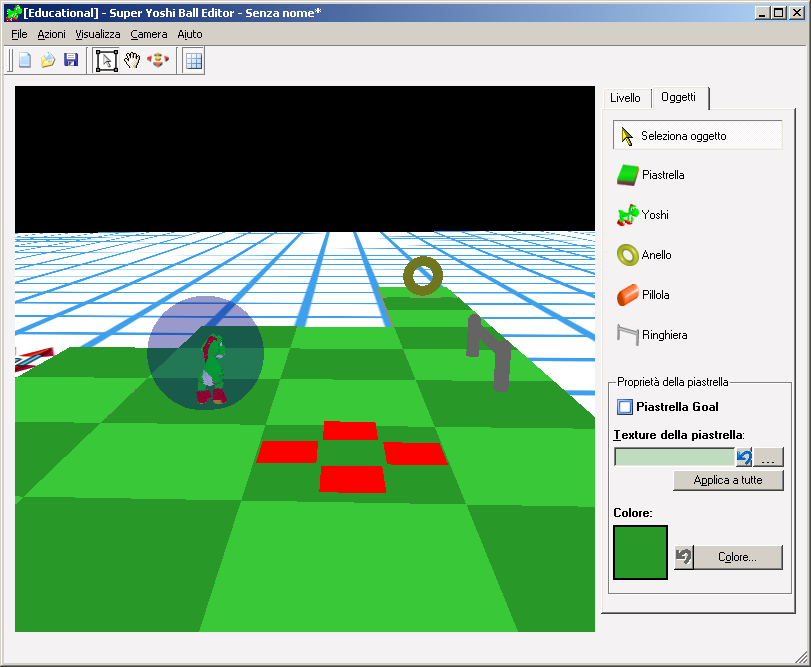Viewport: 811px width, 667px height.
Task: Switch to the Livello tab
Action: pyautogui.click(x=625, y=98)
